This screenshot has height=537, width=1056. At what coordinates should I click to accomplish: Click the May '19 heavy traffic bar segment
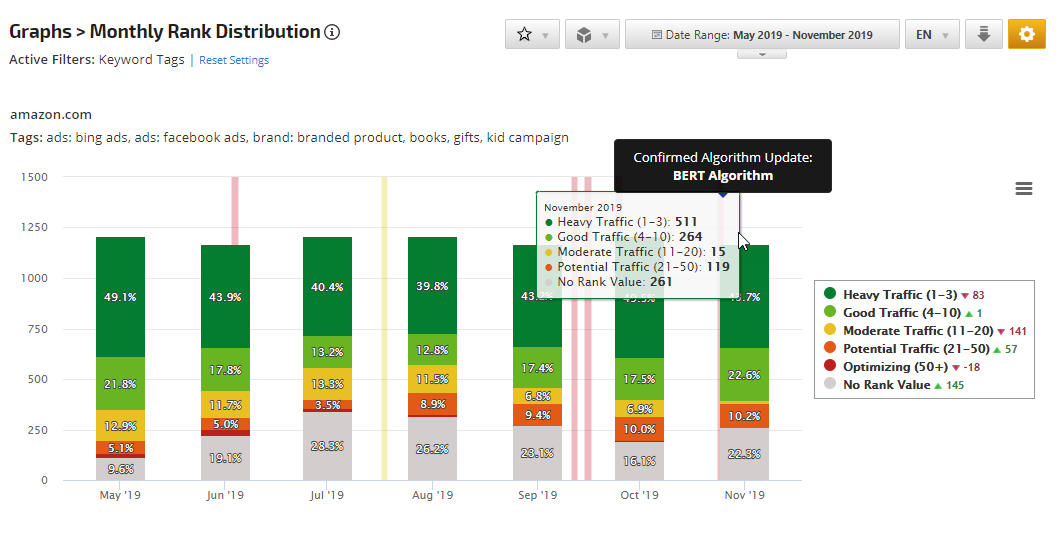click(x=120, y=297)
